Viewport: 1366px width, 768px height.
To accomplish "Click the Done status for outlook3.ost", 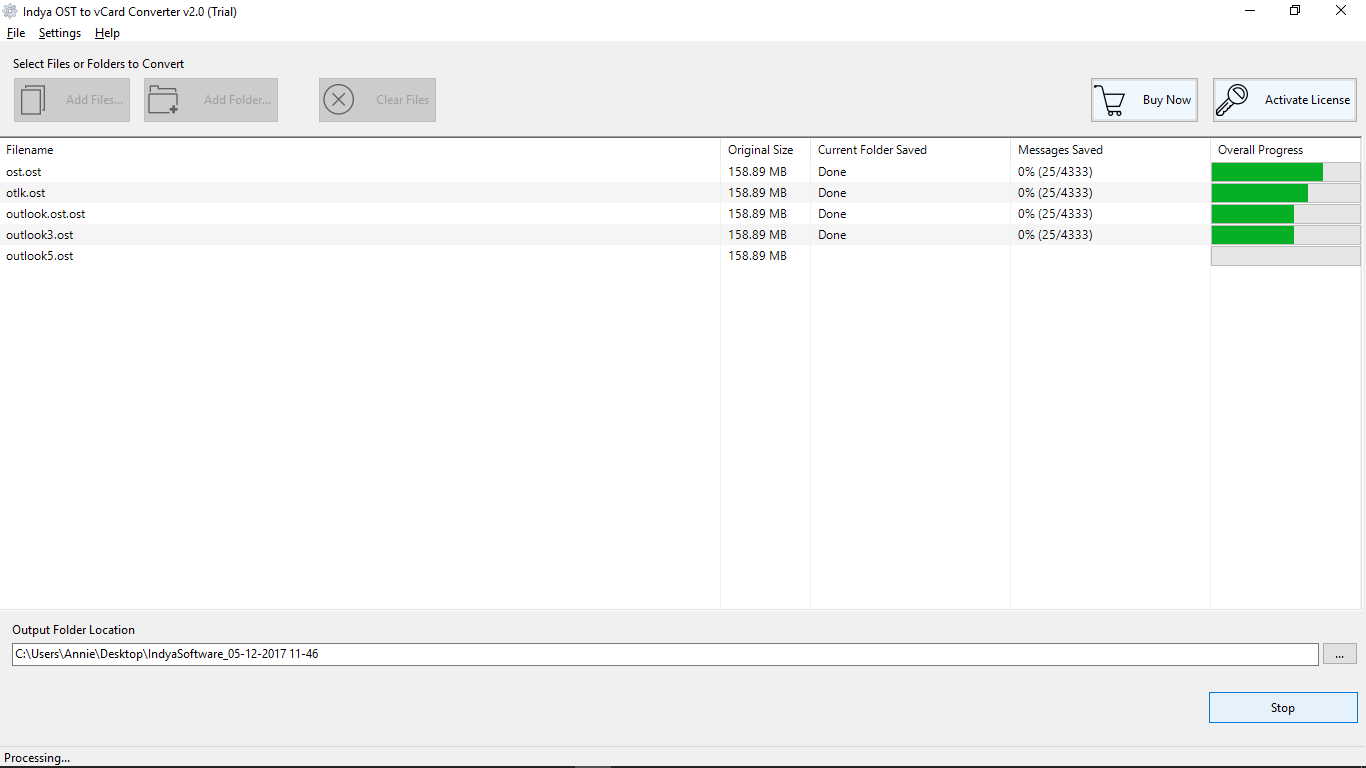I will tap(832, 235).
